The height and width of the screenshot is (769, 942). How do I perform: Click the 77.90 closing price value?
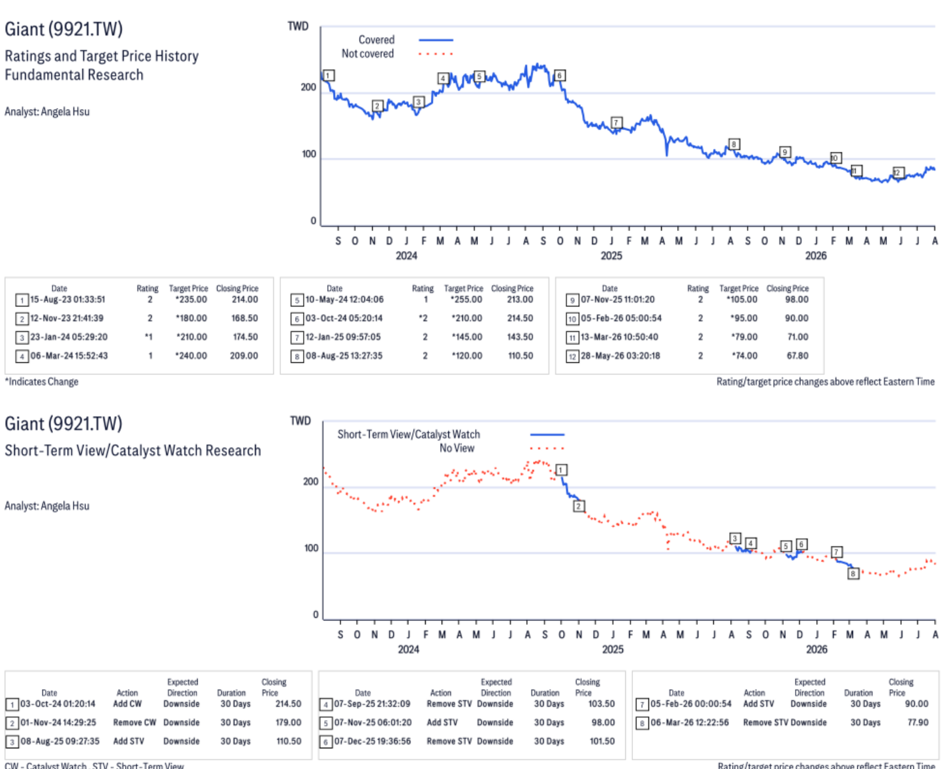pos(917,722)
